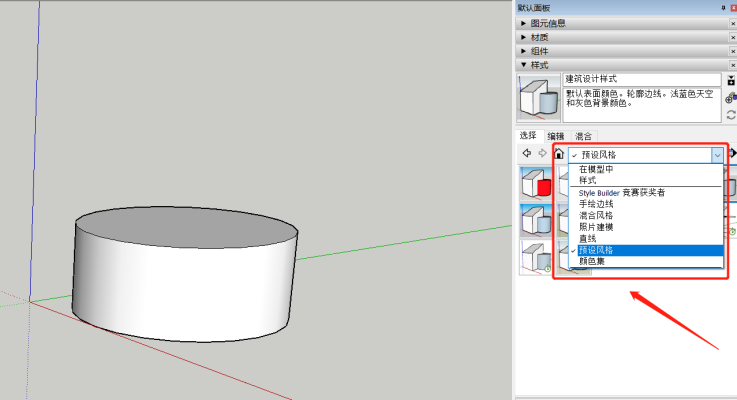Close the 组件 panel
Screen dimensions: 737x400
click(x=733, y=51)
